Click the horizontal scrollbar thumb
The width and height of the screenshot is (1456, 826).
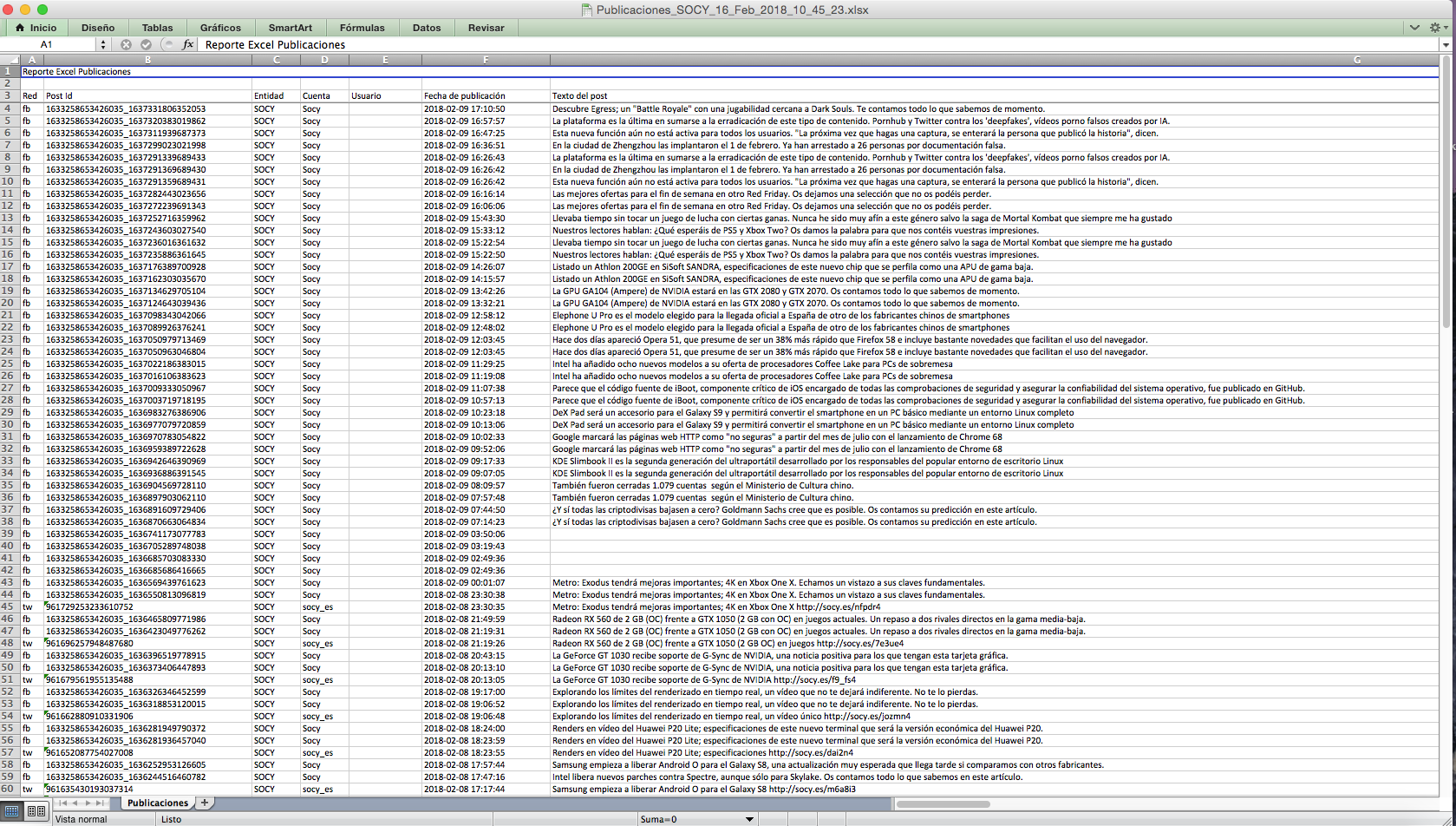[943, 804]
